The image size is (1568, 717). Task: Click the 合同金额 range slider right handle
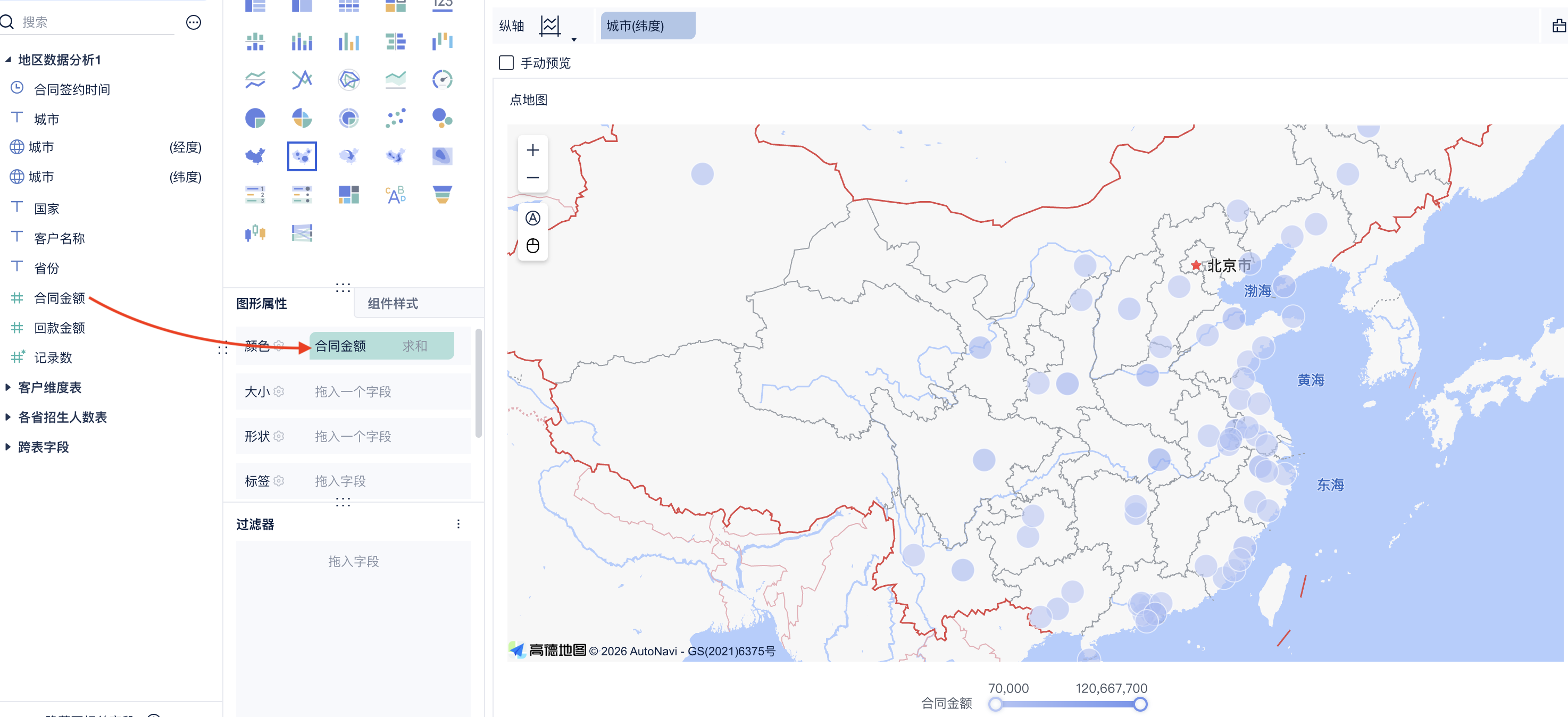(1140, 704)
